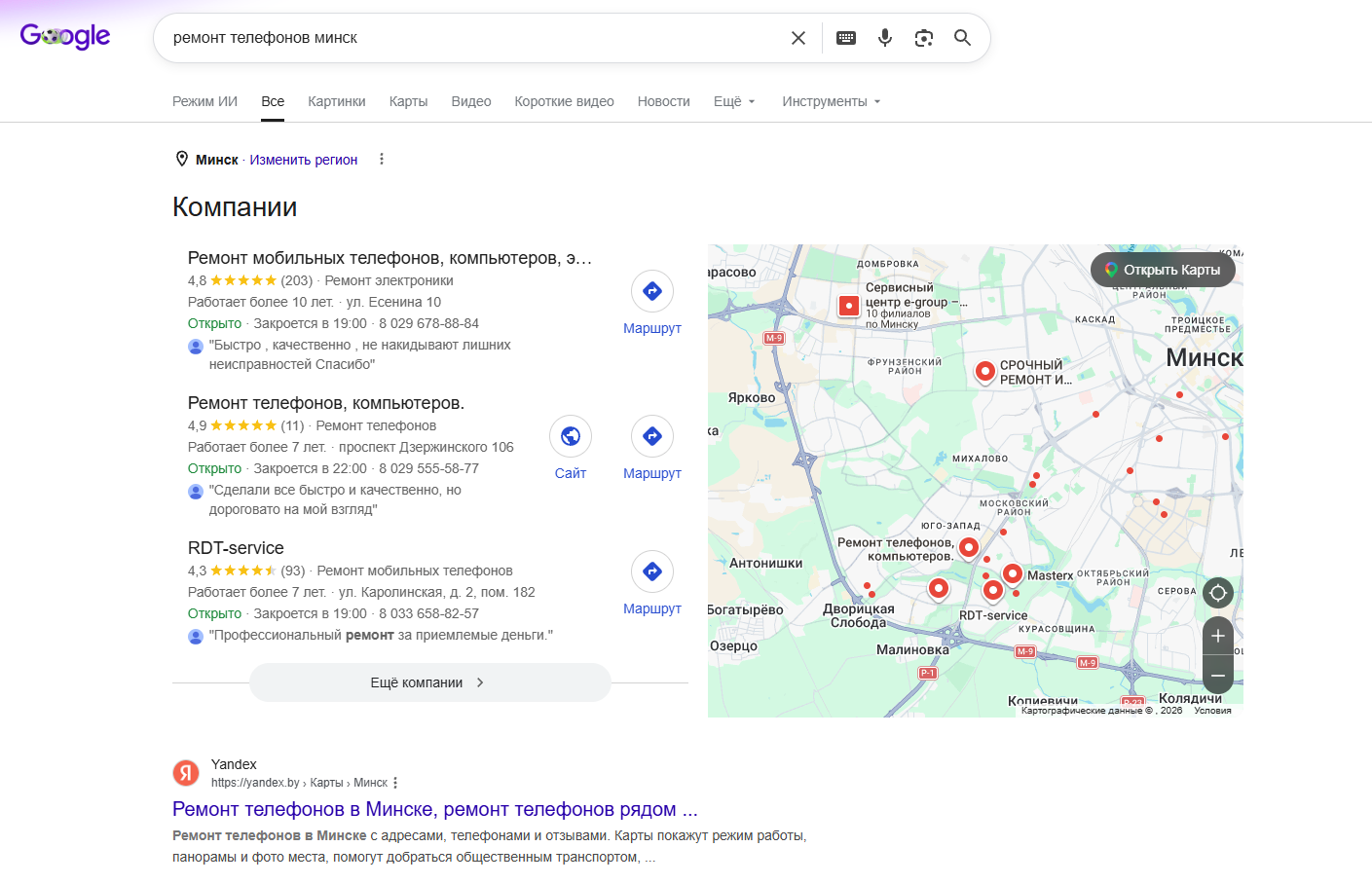Select RDT-service map pin
This screenshot has height=884, width=1372.
point(993,589)
